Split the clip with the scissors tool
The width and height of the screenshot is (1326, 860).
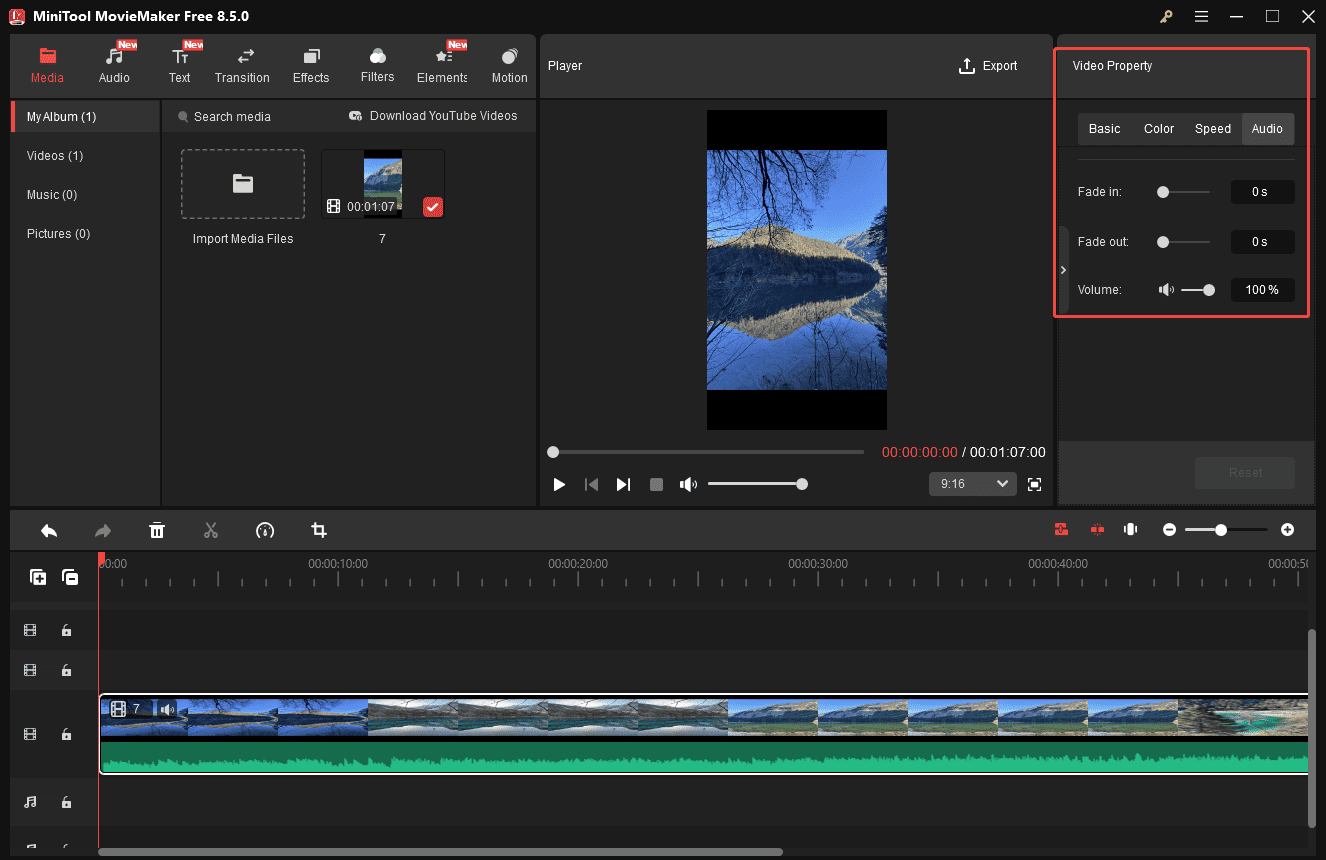coord(211,530)
